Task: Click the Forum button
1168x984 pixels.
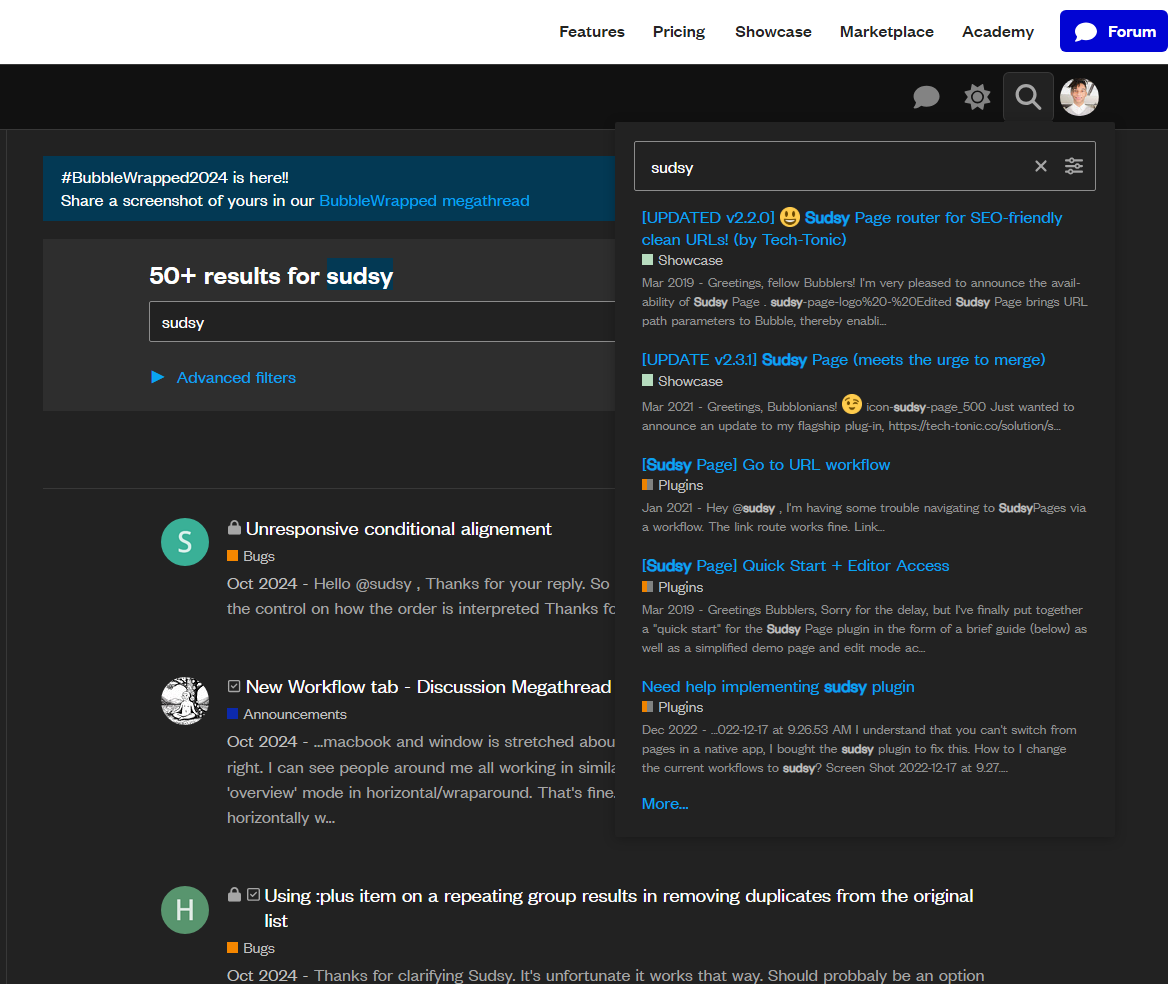Action: click(1114, 31)
